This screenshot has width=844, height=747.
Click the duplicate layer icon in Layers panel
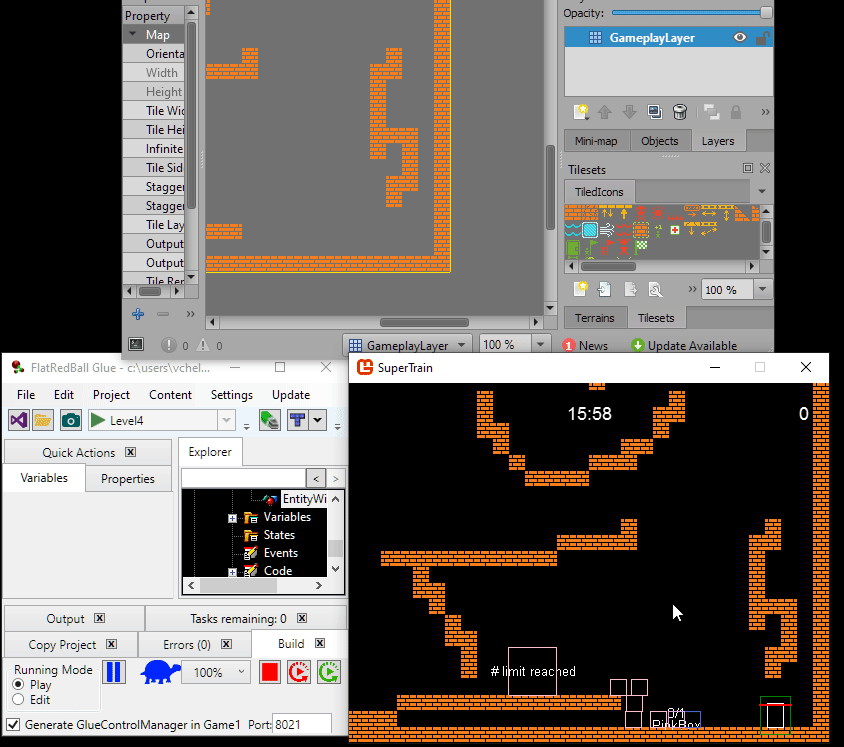click(654, 112)
